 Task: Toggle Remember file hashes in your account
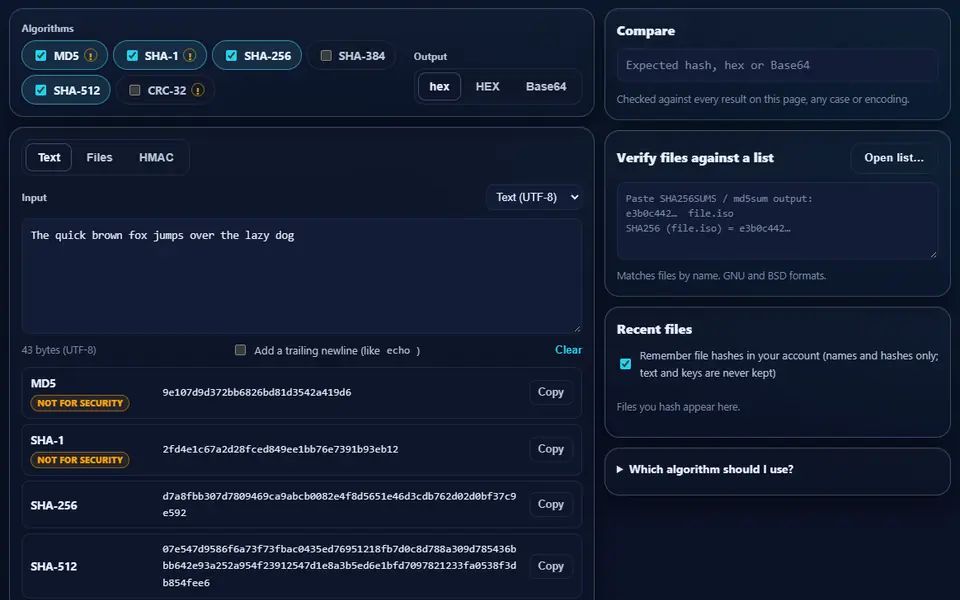[625, 364]
